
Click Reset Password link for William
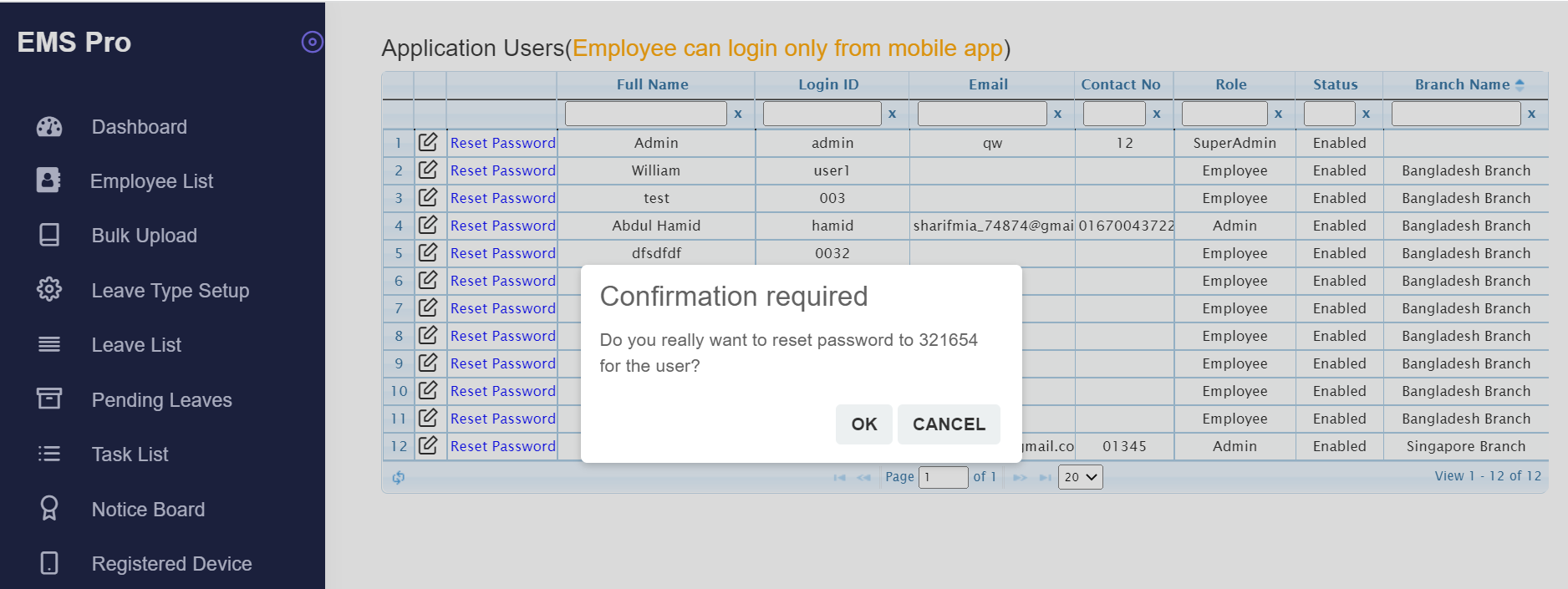pos(502,170)
